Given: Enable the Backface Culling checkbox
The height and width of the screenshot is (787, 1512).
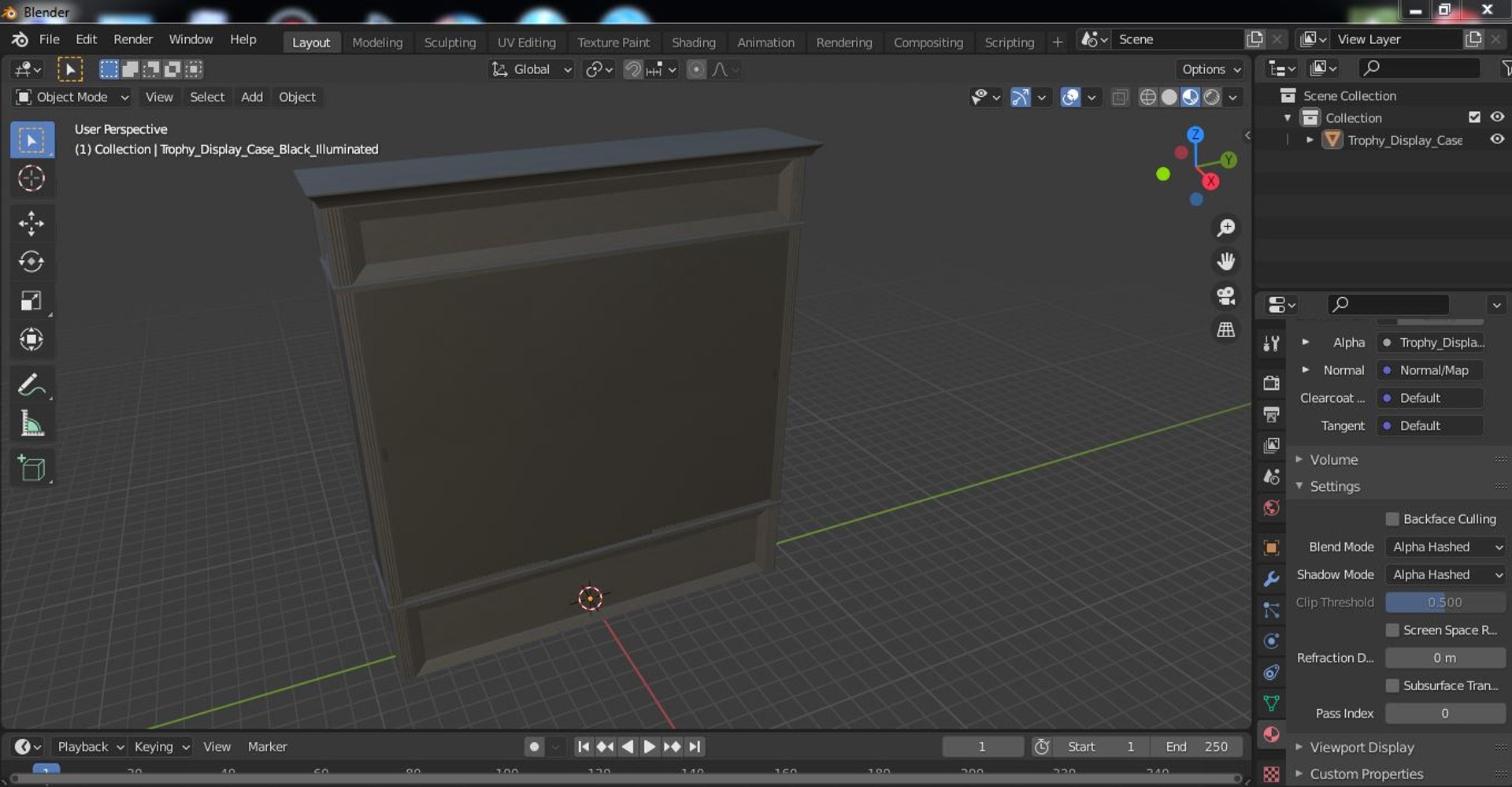Looking at the screenshot, I should [x=1392, y=519].
